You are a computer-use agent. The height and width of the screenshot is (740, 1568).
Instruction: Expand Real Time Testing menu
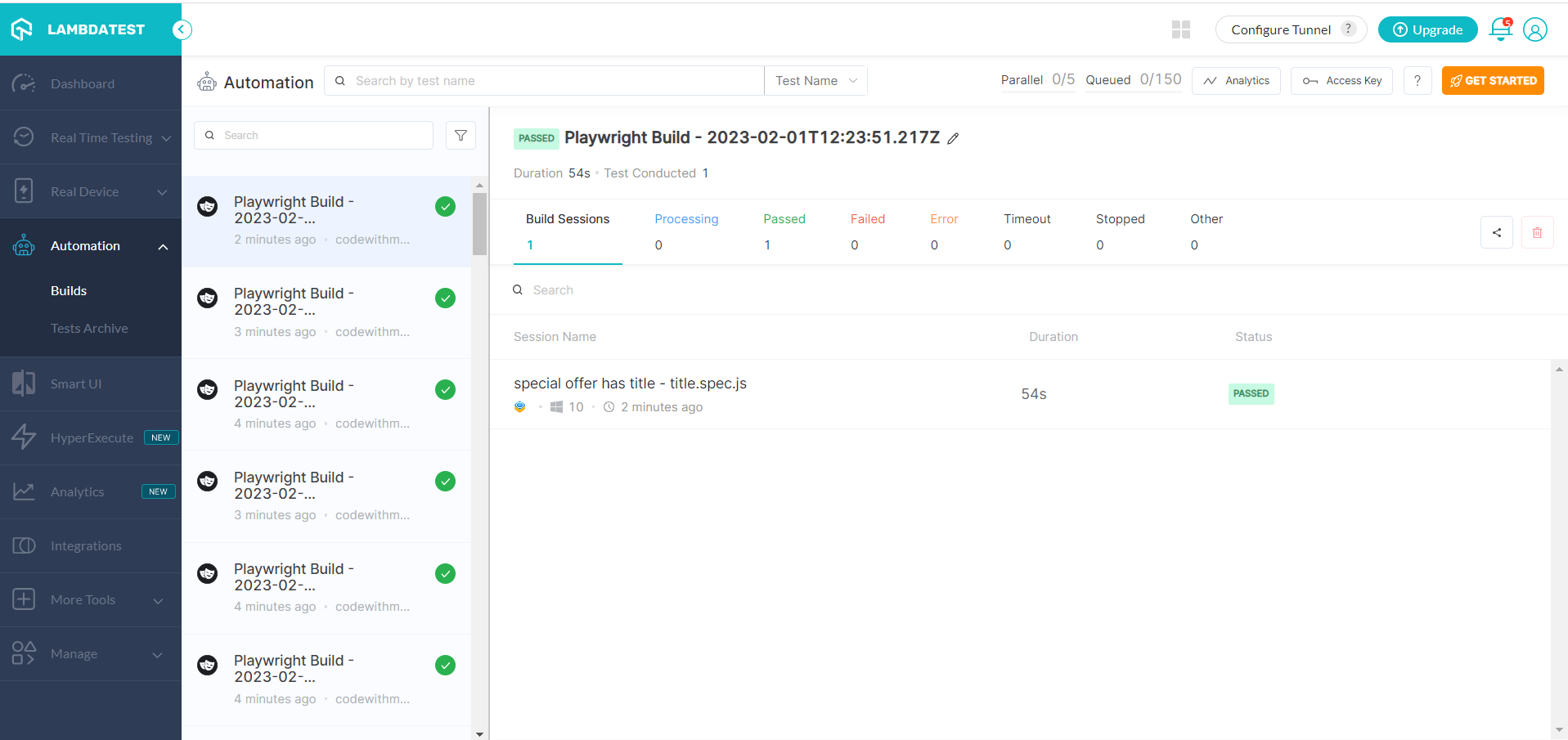point(166,138)
